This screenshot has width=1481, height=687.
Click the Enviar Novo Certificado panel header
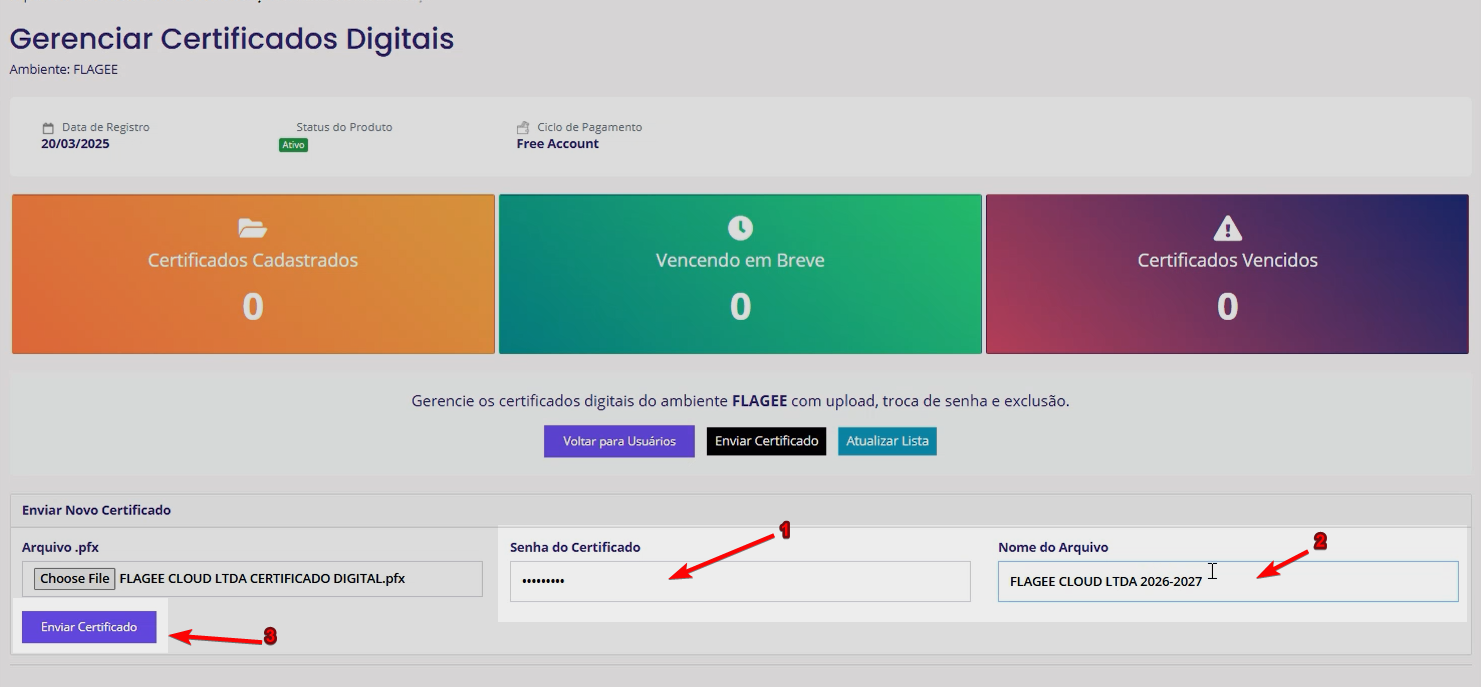(x=96, y=510)
